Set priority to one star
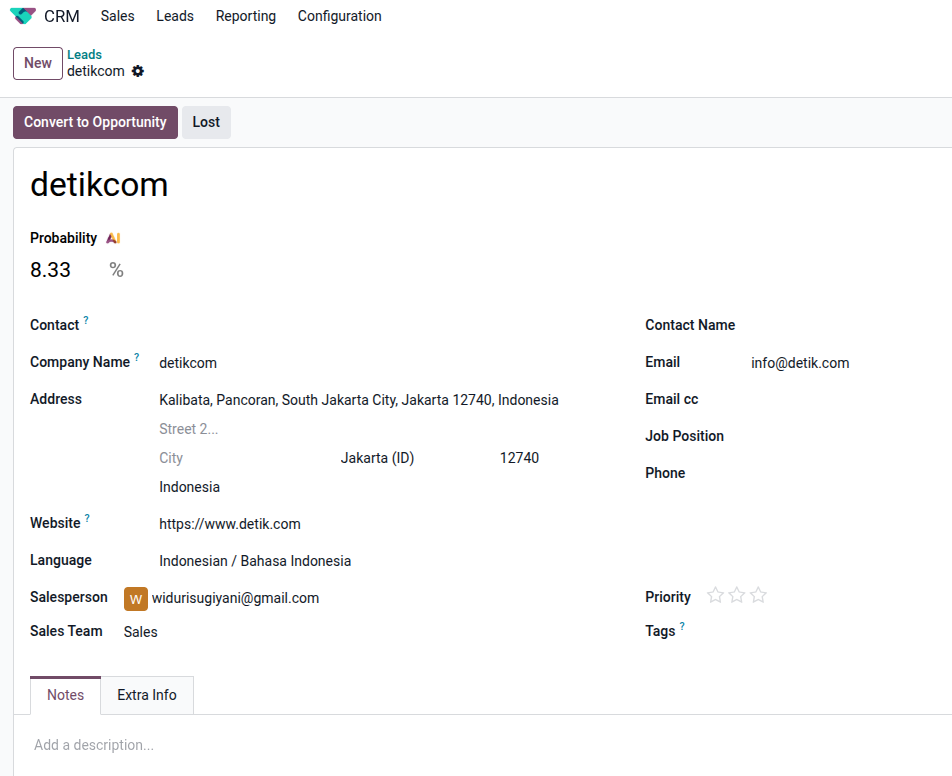Screen dimensions: 952x776 (715, 596)
